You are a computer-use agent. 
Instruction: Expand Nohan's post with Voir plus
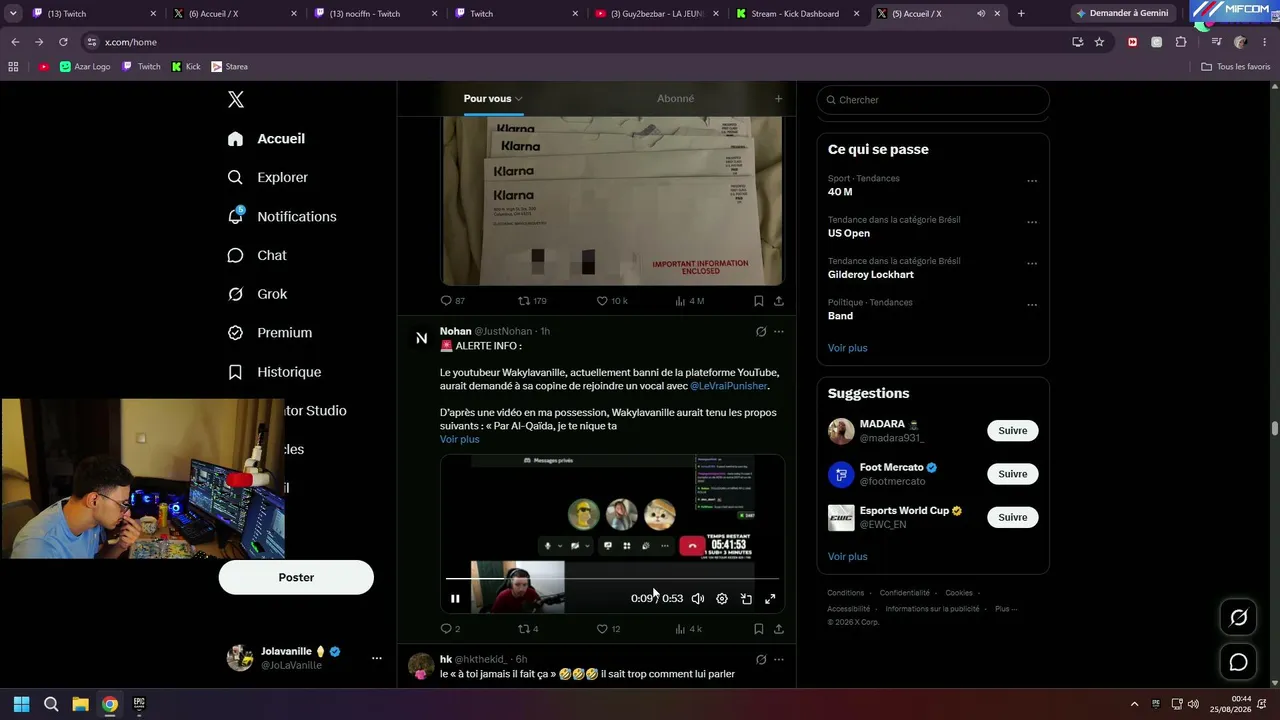[460, 439]
